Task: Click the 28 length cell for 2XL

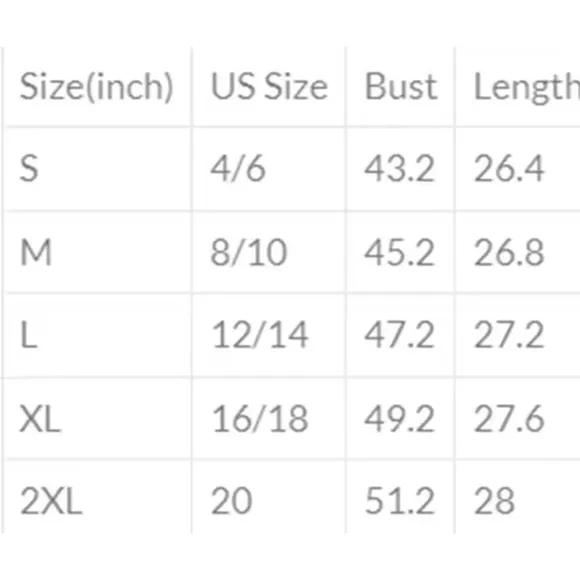Action: tap(495, 501)
